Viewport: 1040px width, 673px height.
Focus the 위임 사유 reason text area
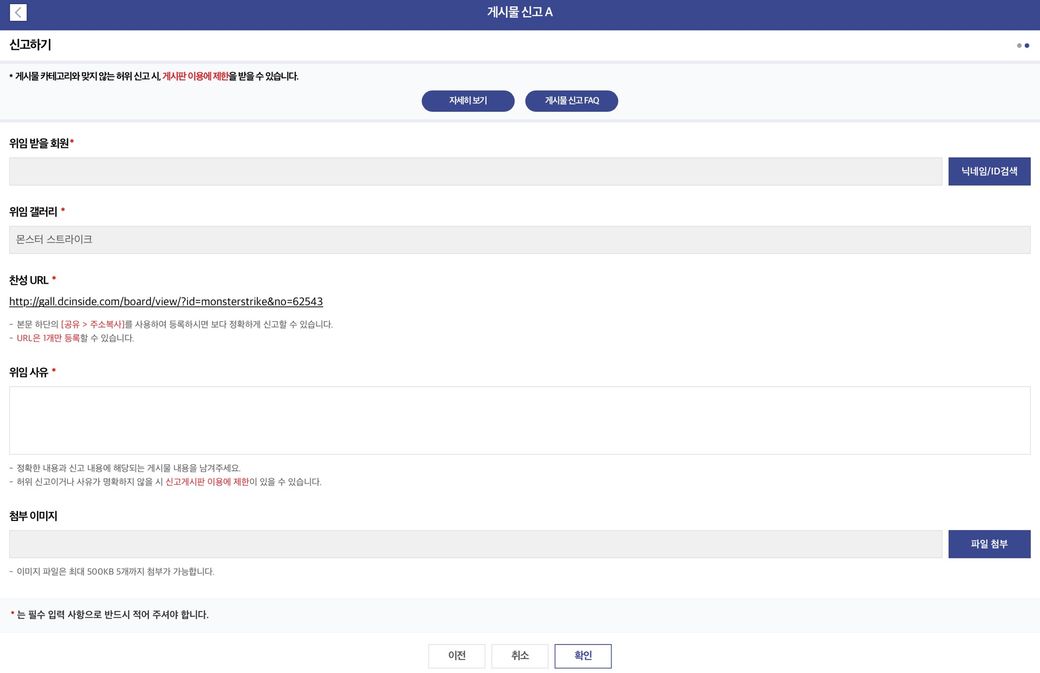tap(520, 420)
